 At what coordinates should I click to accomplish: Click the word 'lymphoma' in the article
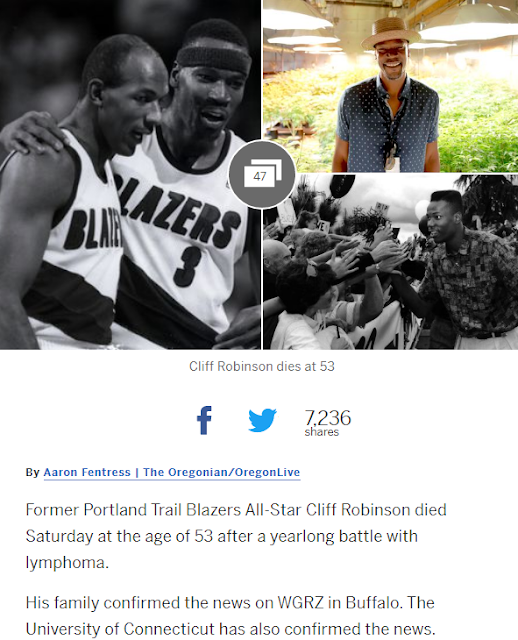(x=65, y=562)
